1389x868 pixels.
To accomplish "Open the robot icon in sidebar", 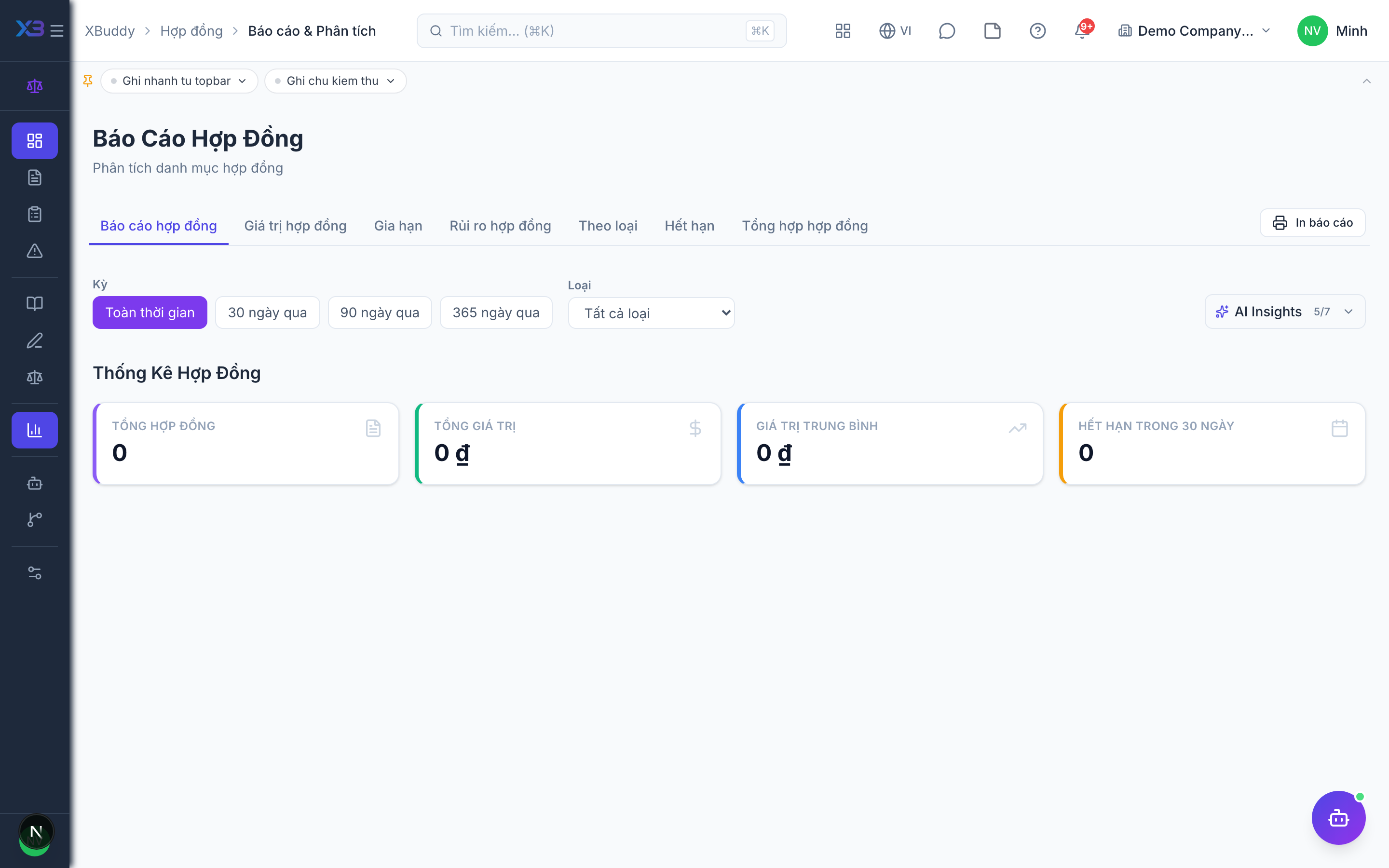I will pyautogui.click(x=34, y=483).
